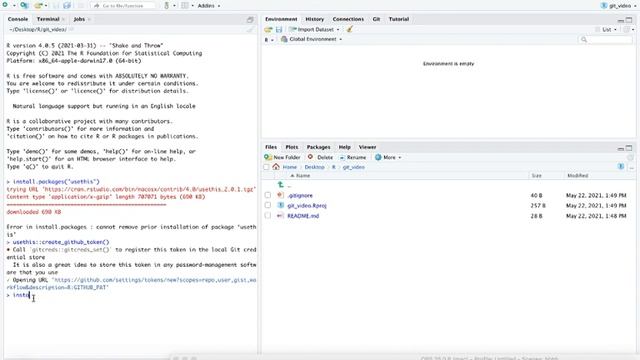Click the console pop-out window icon
The image size is (640, 360).
250,20
